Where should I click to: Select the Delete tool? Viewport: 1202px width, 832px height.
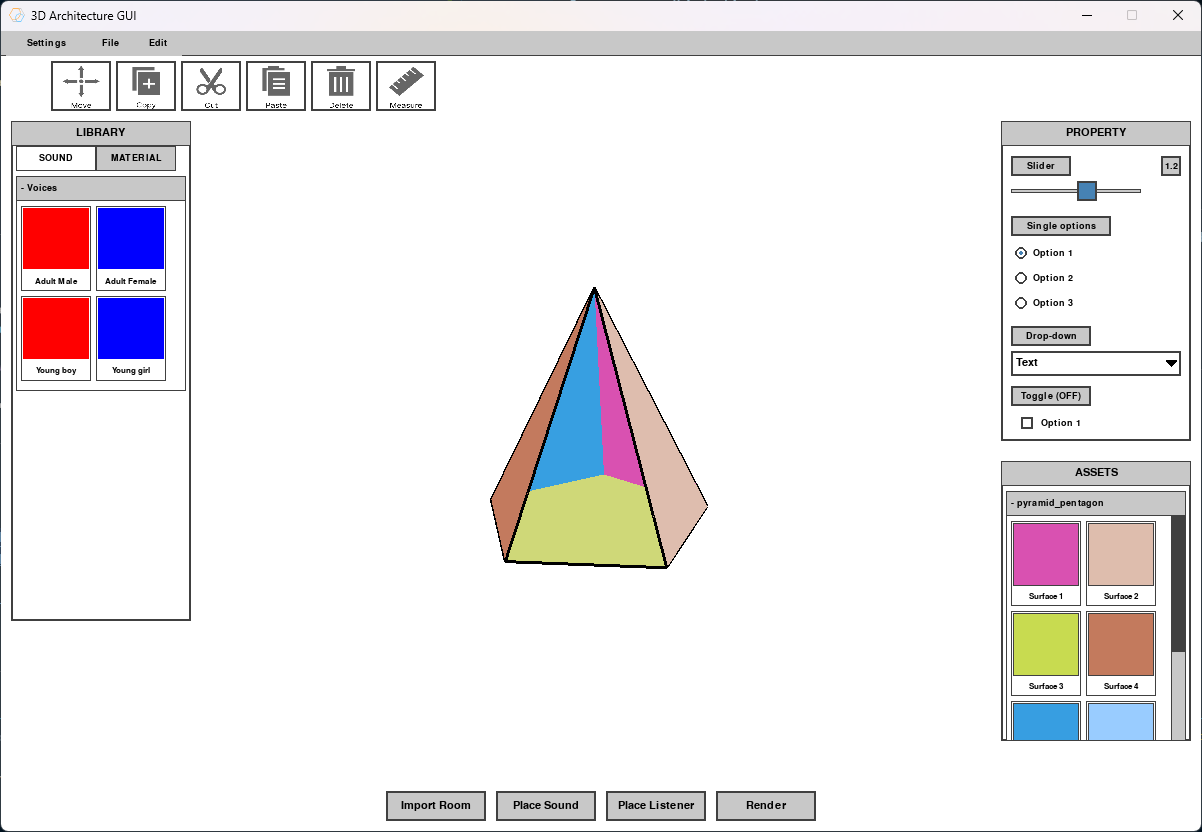pyautogui.click(x=341, y=85)
